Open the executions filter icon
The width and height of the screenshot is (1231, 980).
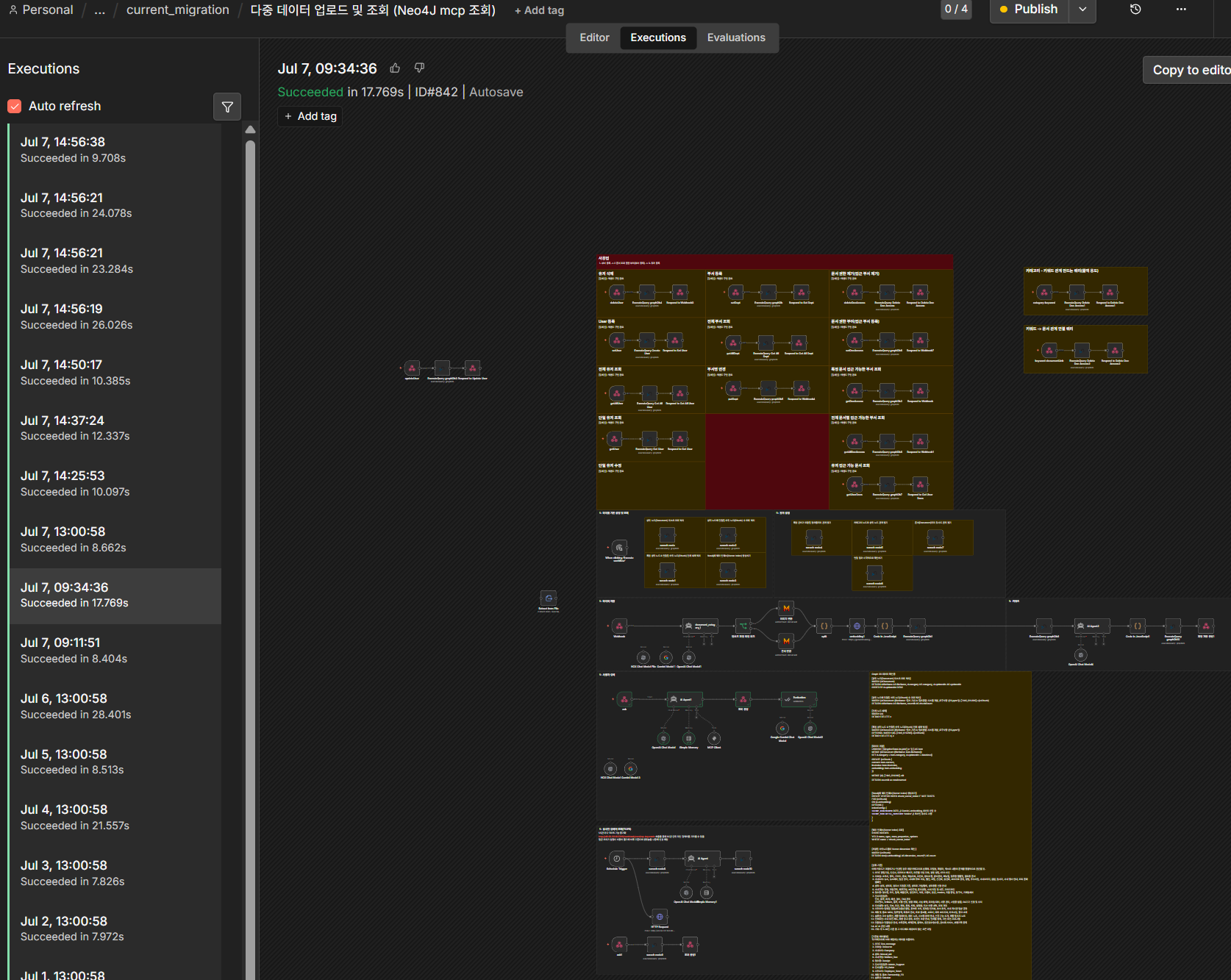coord(227,107)
